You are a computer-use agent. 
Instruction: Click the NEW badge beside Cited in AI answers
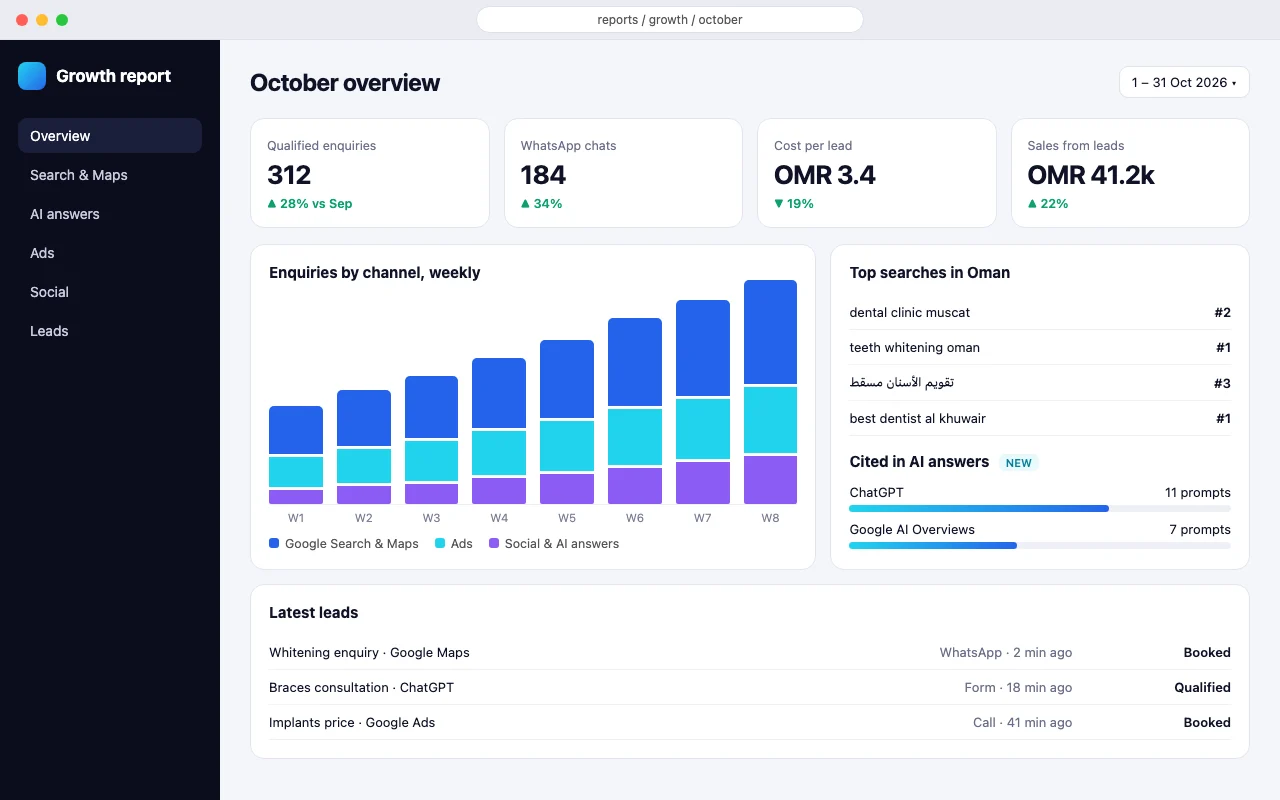pyautogui.click(x=1019, y=463)
